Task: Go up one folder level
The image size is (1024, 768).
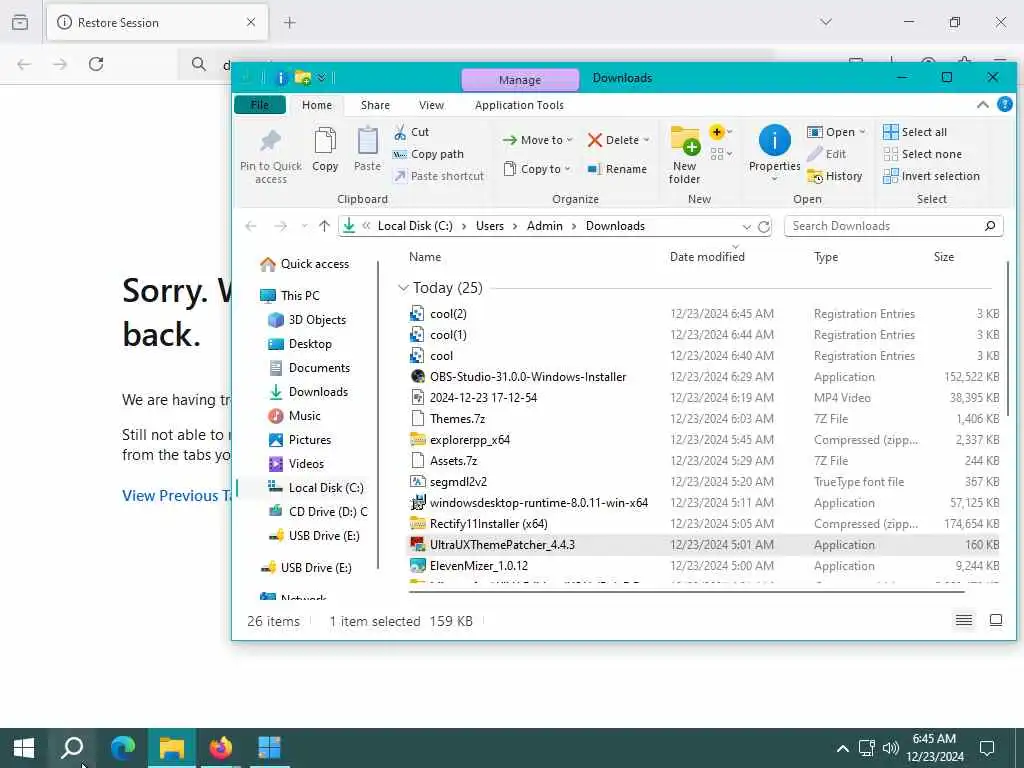Action: point(325,226)
